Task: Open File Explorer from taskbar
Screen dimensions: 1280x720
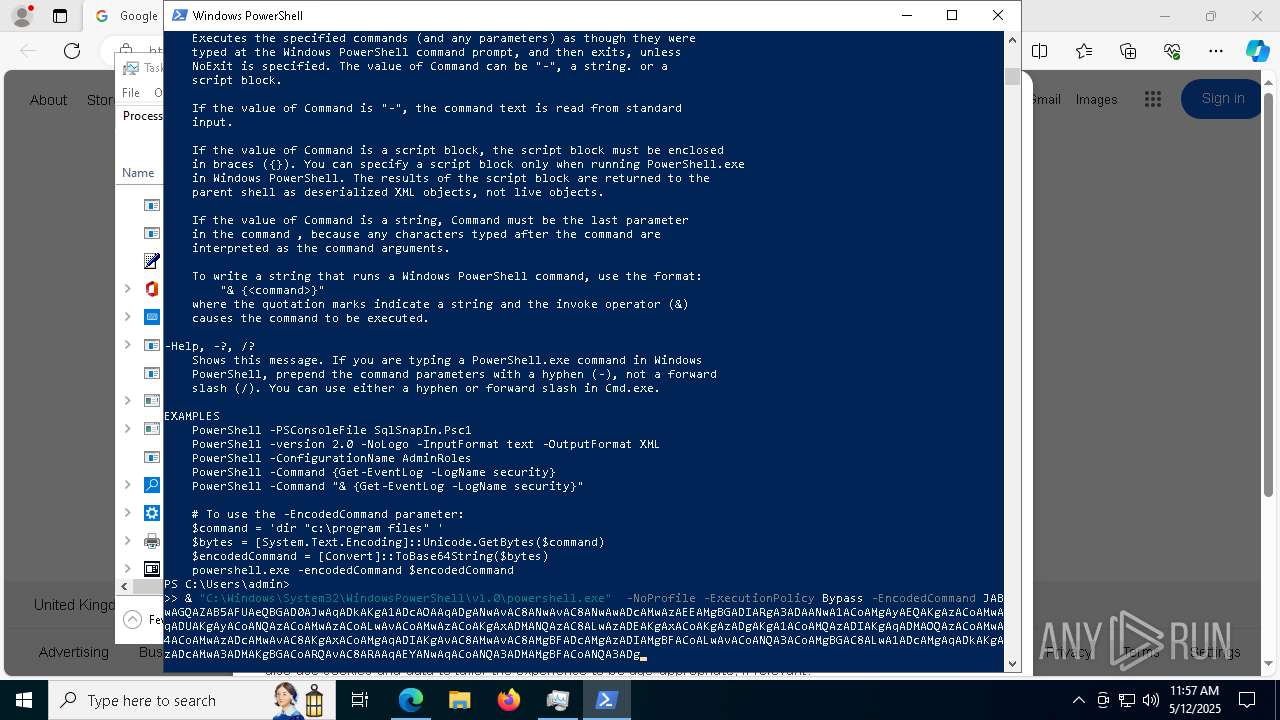Action: click(460, 700)
